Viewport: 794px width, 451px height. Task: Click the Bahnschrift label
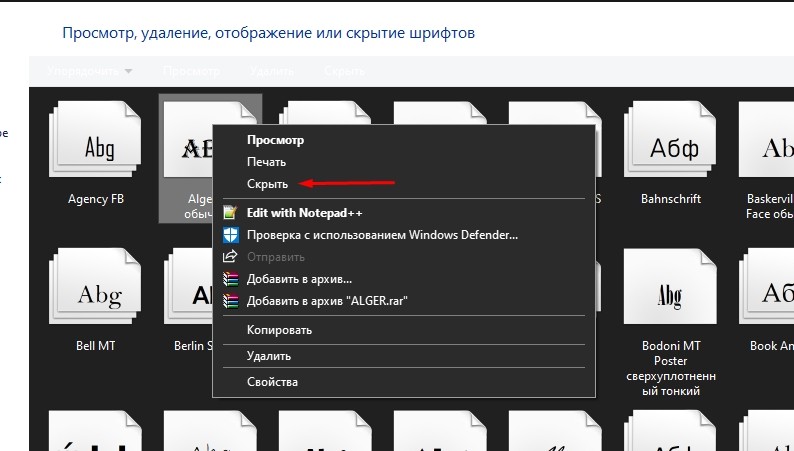pos(671,199)
